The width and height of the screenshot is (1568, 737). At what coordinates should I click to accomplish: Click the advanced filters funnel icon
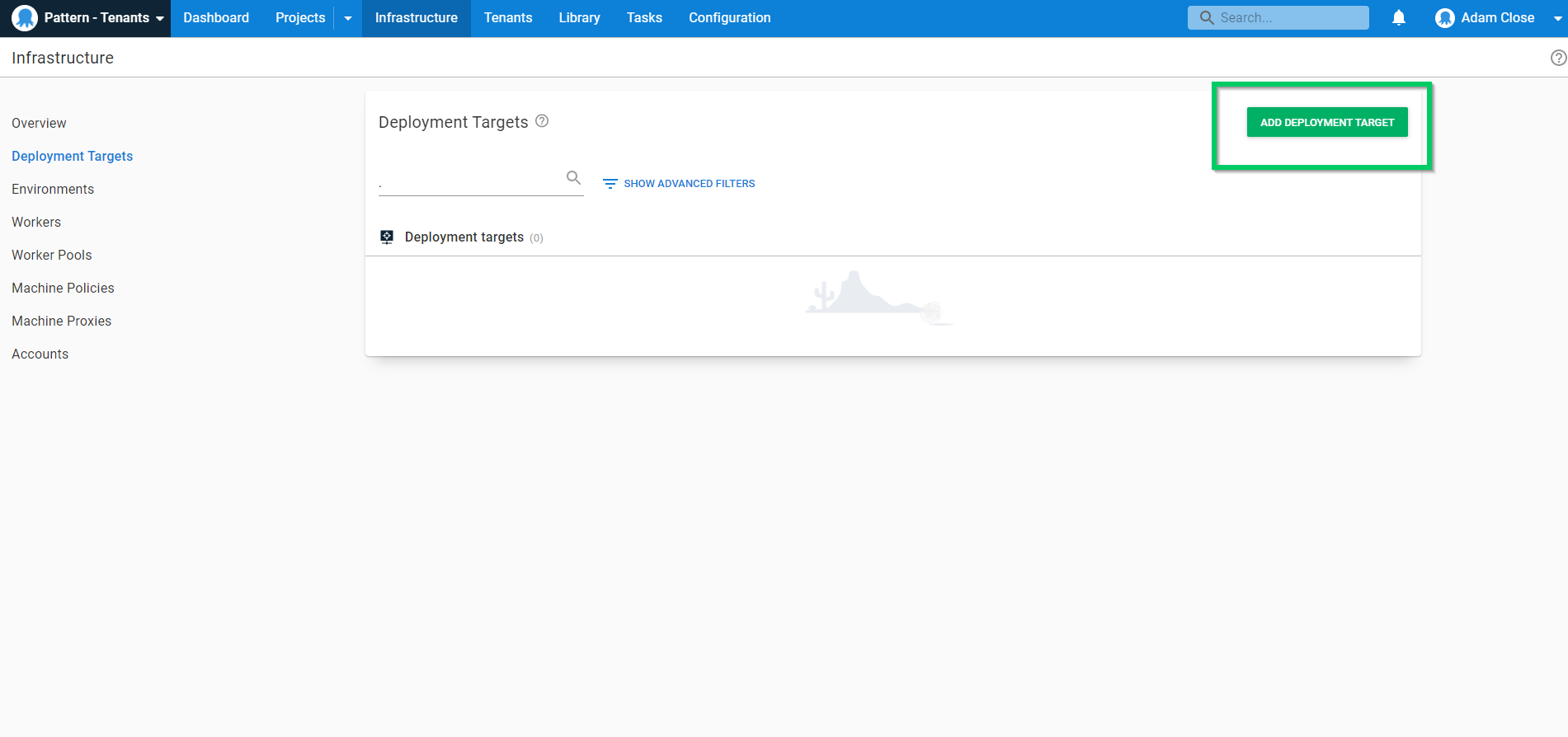tap(610, 184)
